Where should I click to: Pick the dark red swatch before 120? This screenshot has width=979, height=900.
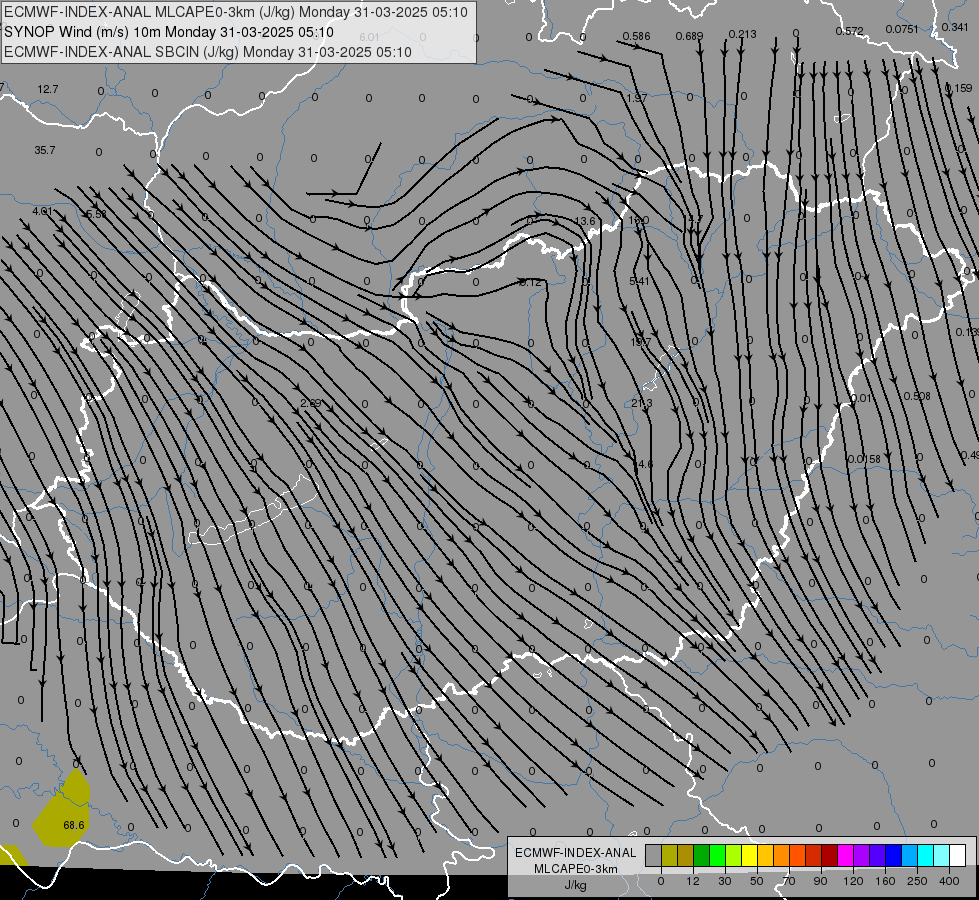pos(829,855)
